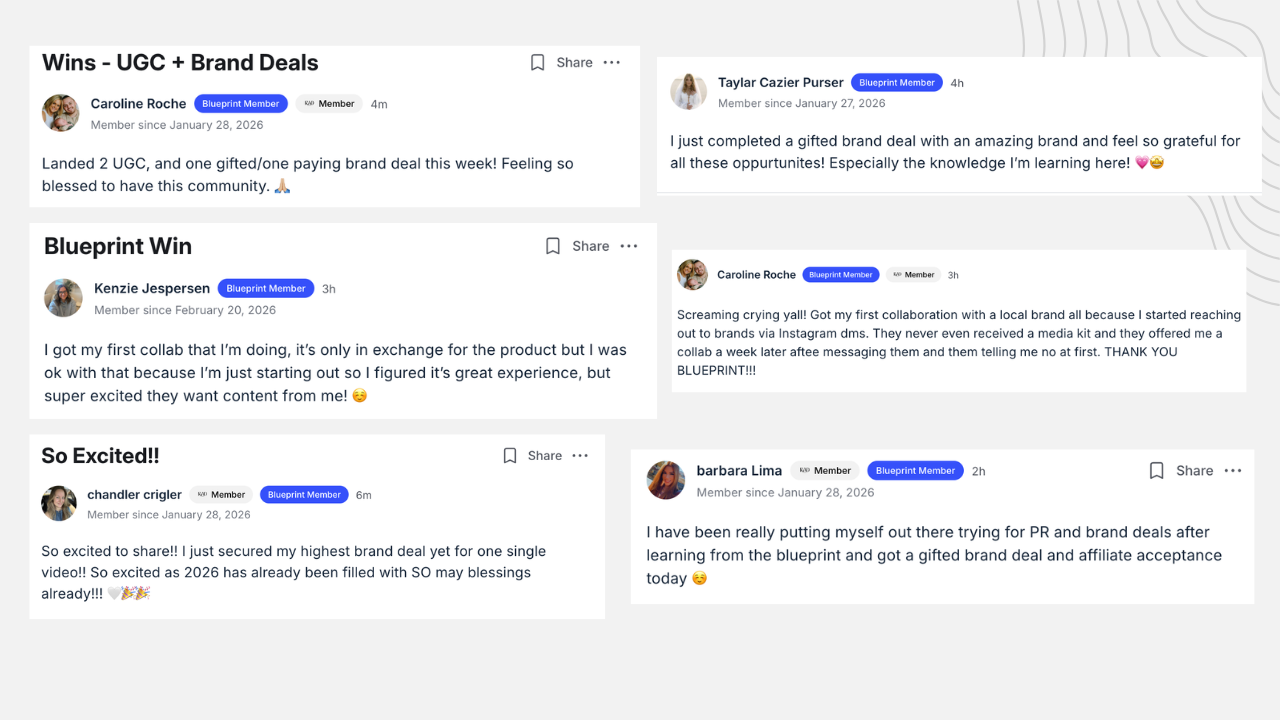This screenshot has width=1280, height=720.
Task: Open three-dot menu on Blueprint Win post
Action: (629, 246)
